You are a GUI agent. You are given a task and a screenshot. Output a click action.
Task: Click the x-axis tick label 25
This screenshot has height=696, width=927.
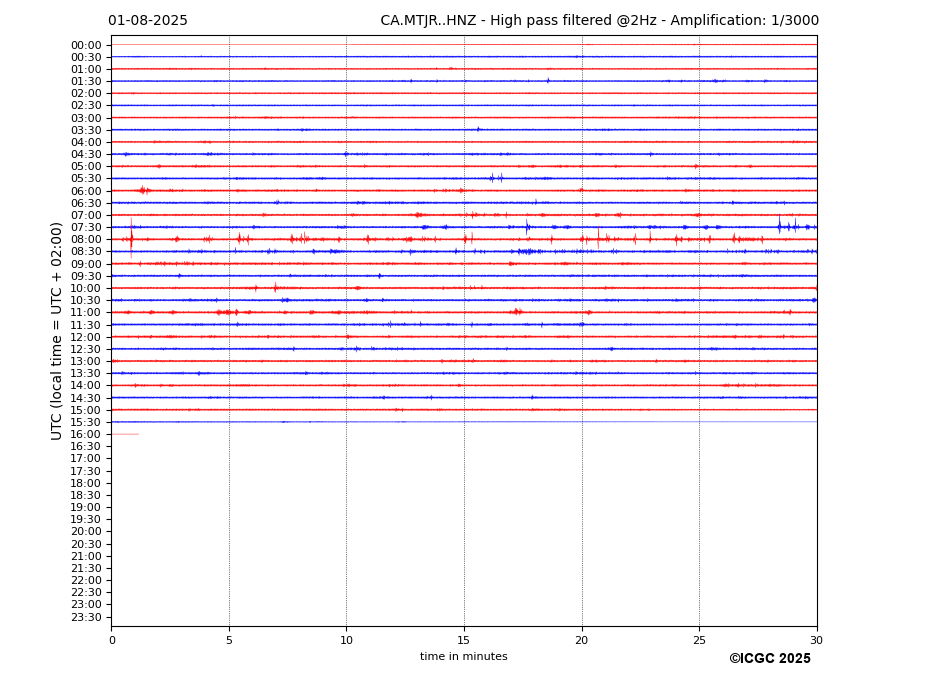coord(699,640)
